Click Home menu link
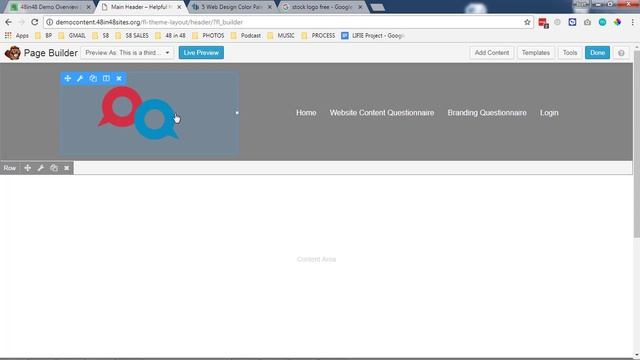This screenshot has width=640, height=360. 306,113
